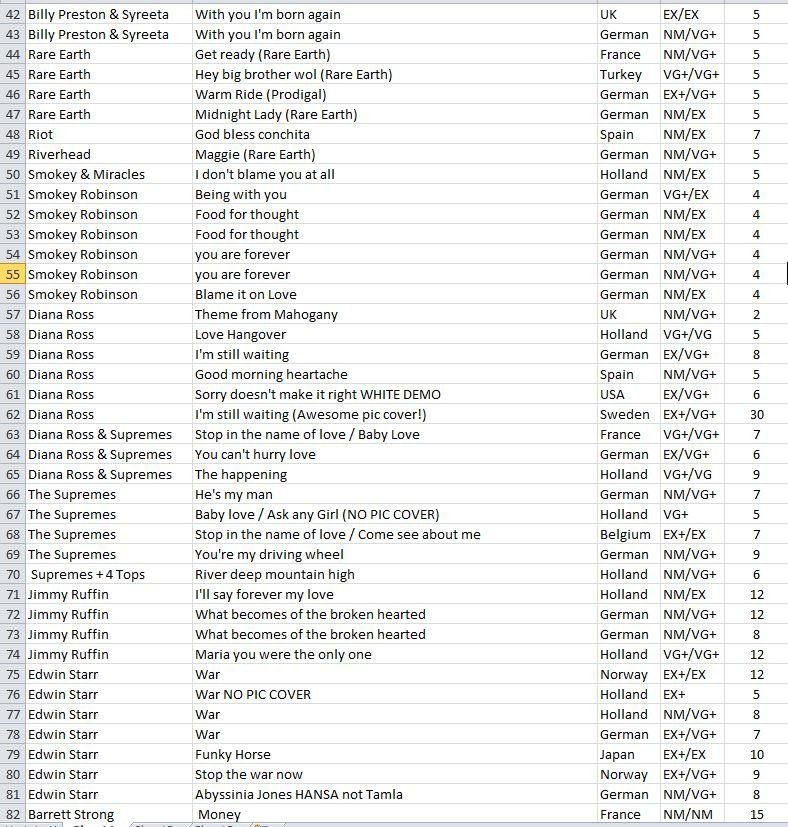Select 'Get ready (Rare Earth)' cell
The image size is (788, 827).
tap(395, 54)
